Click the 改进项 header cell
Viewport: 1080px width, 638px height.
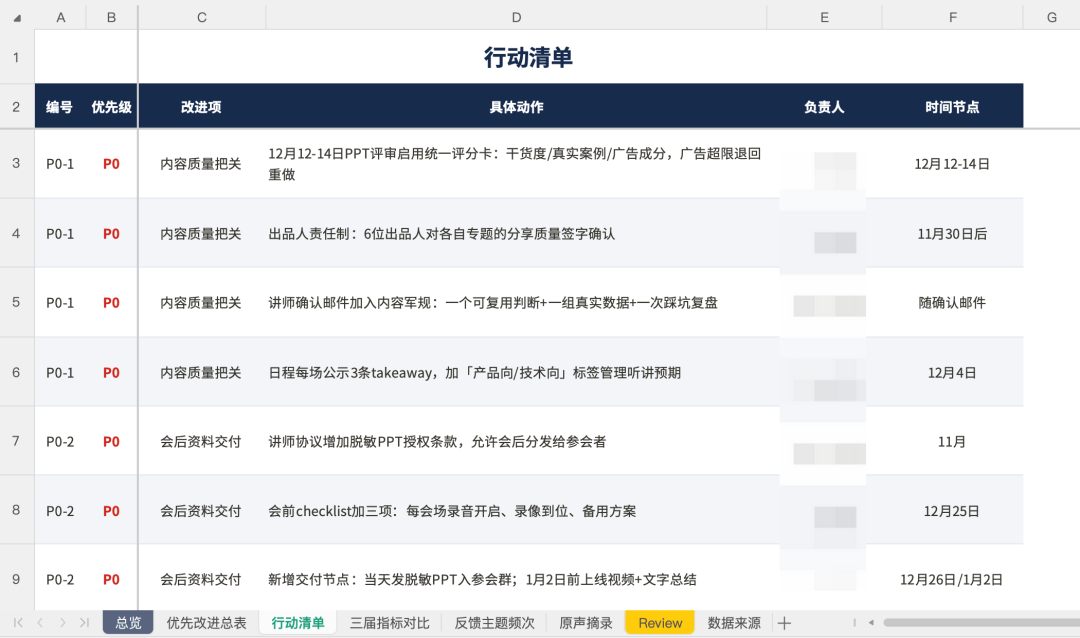(x=202, y=107)
